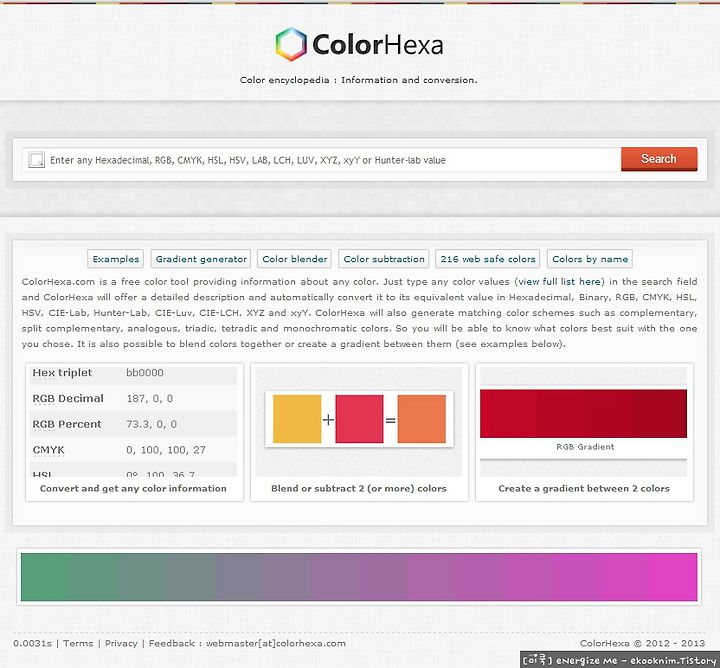Click the '73.3, 0, 0' value

[152, 424]
